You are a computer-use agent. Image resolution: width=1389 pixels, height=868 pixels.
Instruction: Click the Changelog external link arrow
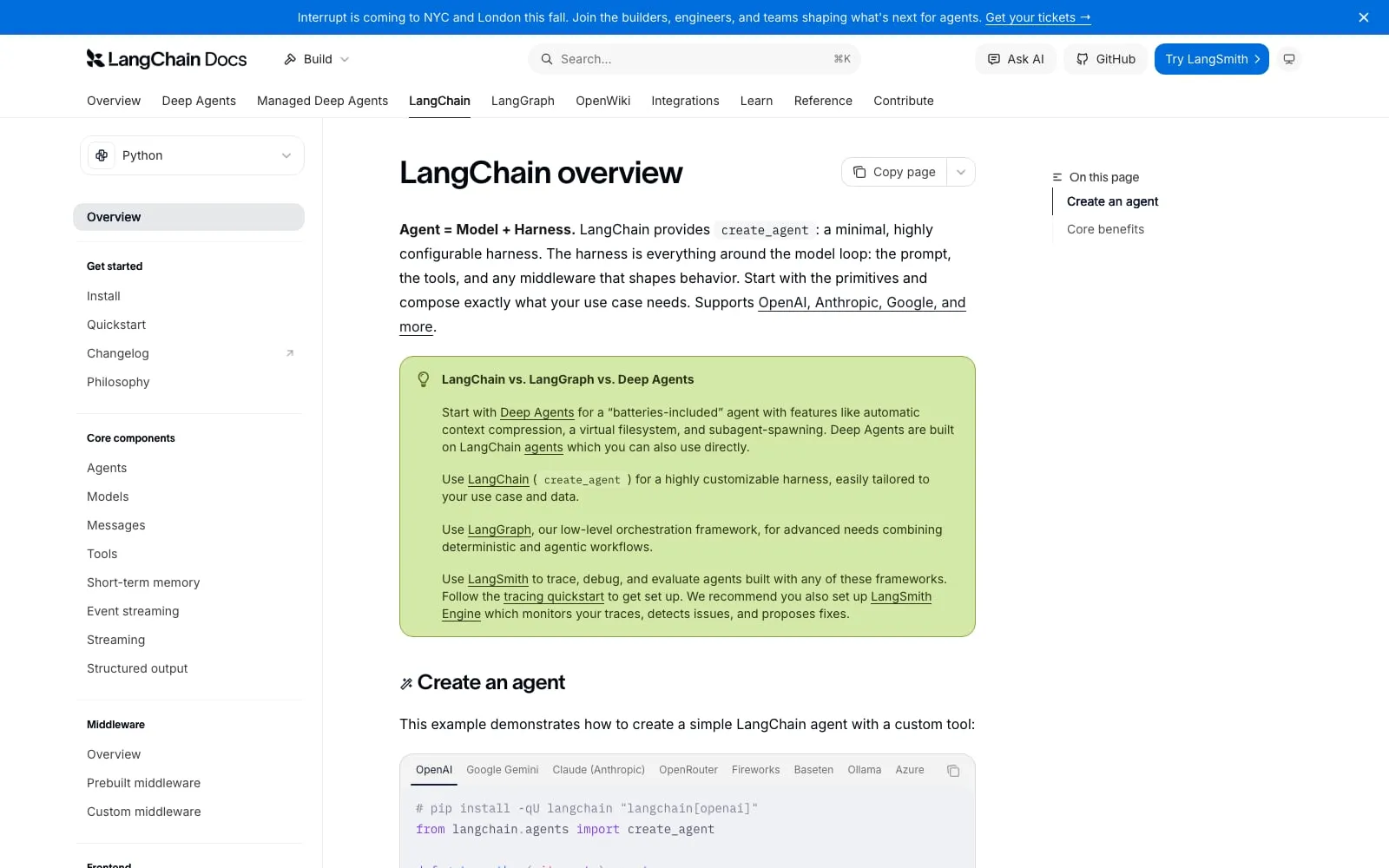290,353
